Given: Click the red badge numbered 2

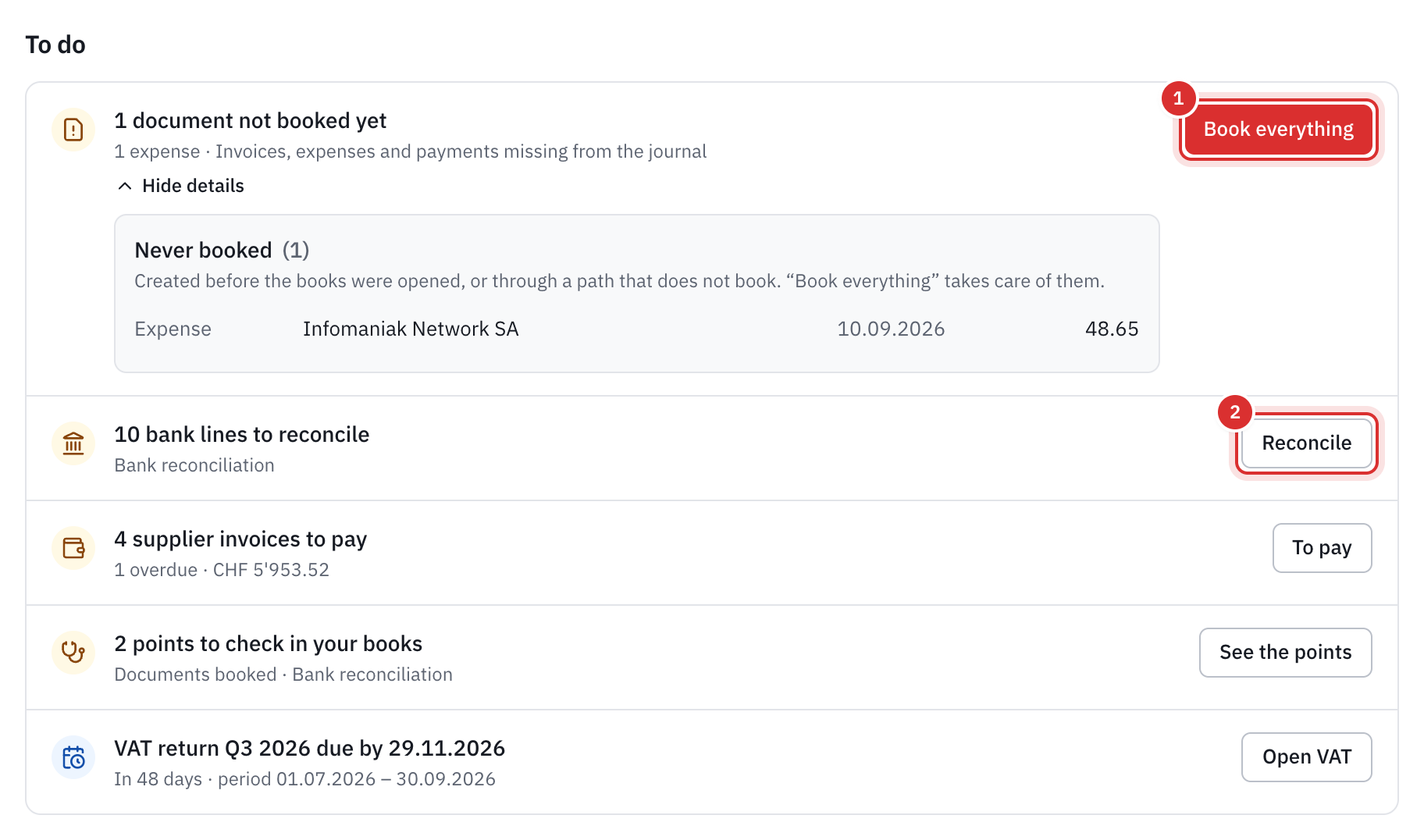Looking at the screenshot, I should pos(1234,412).
